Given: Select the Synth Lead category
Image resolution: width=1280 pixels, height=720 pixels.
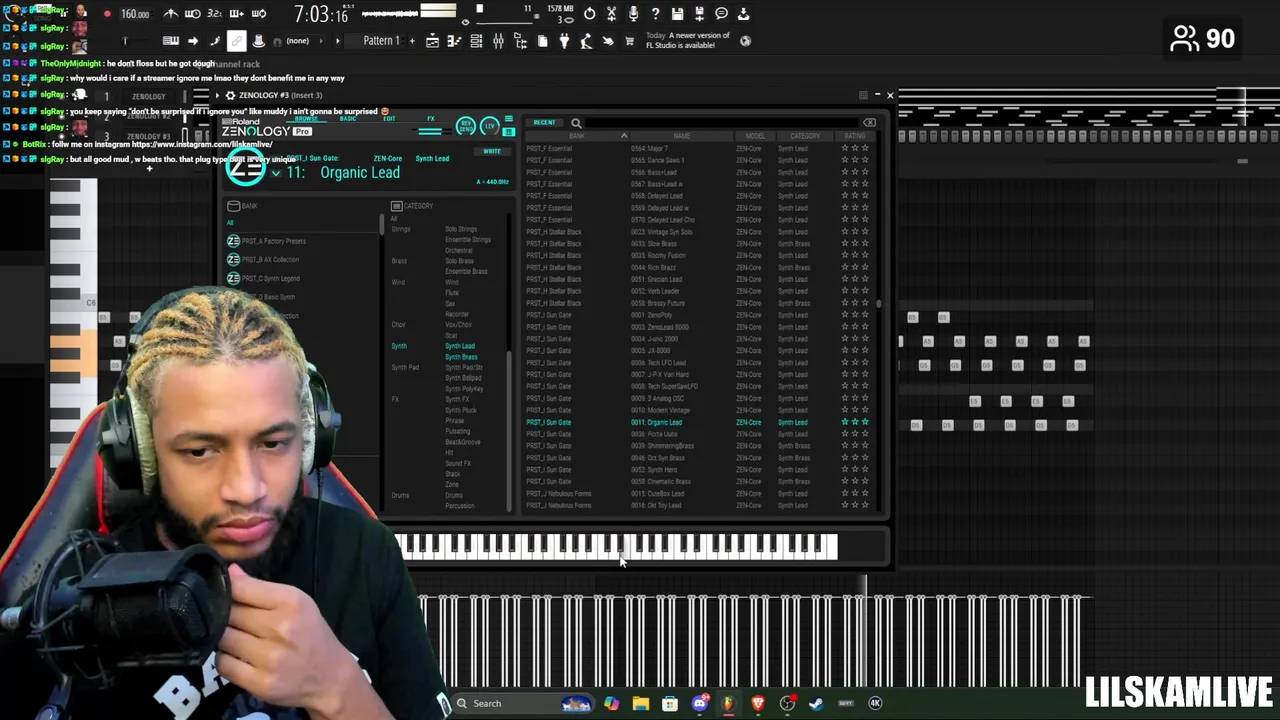Looking at the screenshot, I should (460, 346).
